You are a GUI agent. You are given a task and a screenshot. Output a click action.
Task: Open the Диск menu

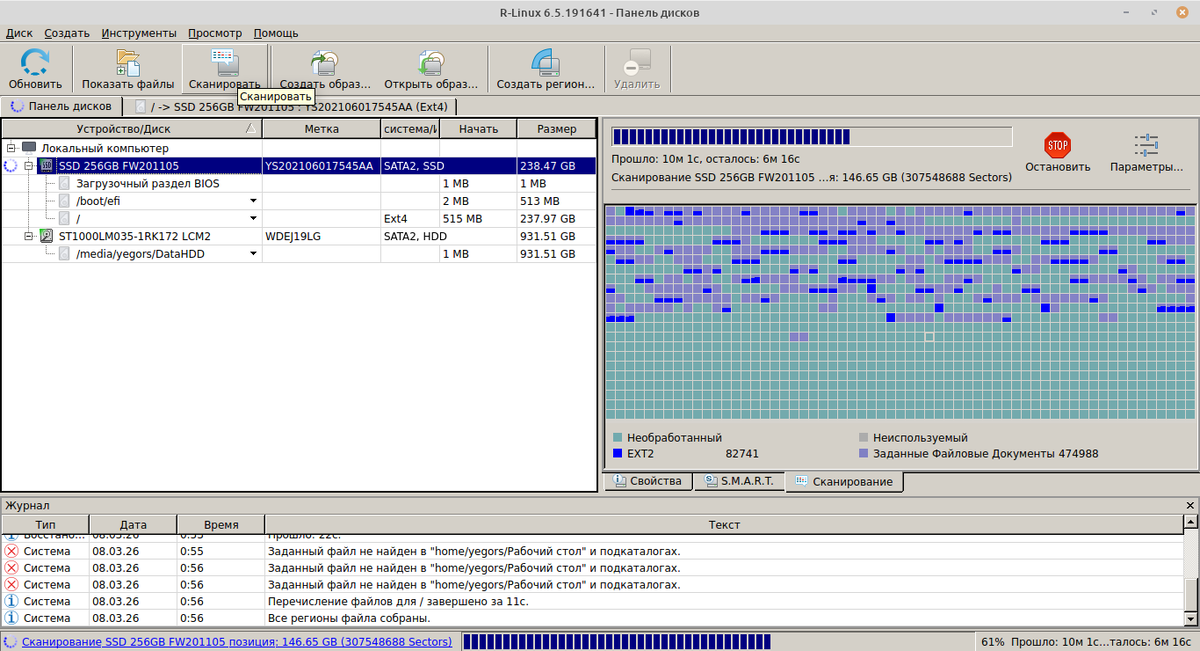coord(19,33)
